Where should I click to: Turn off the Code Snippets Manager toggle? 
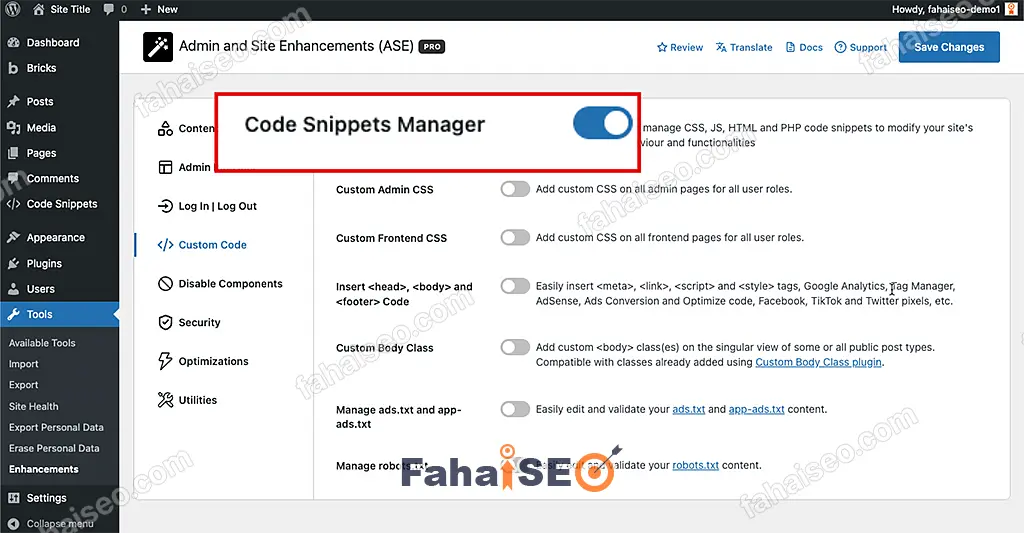[x=603, y=123]
